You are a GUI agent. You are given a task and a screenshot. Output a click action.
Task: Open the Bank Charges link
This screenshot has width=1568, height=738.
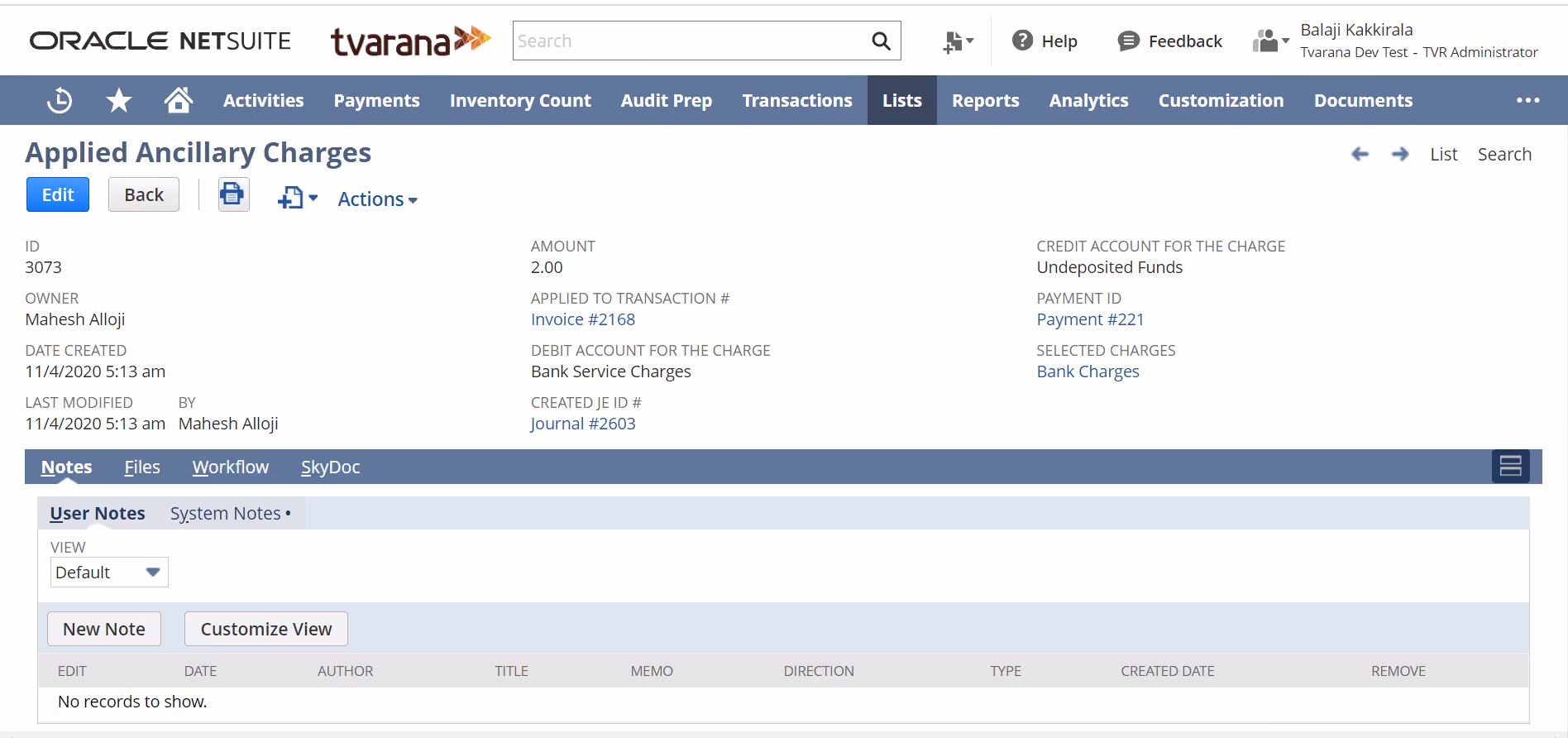click(1088, 371)
